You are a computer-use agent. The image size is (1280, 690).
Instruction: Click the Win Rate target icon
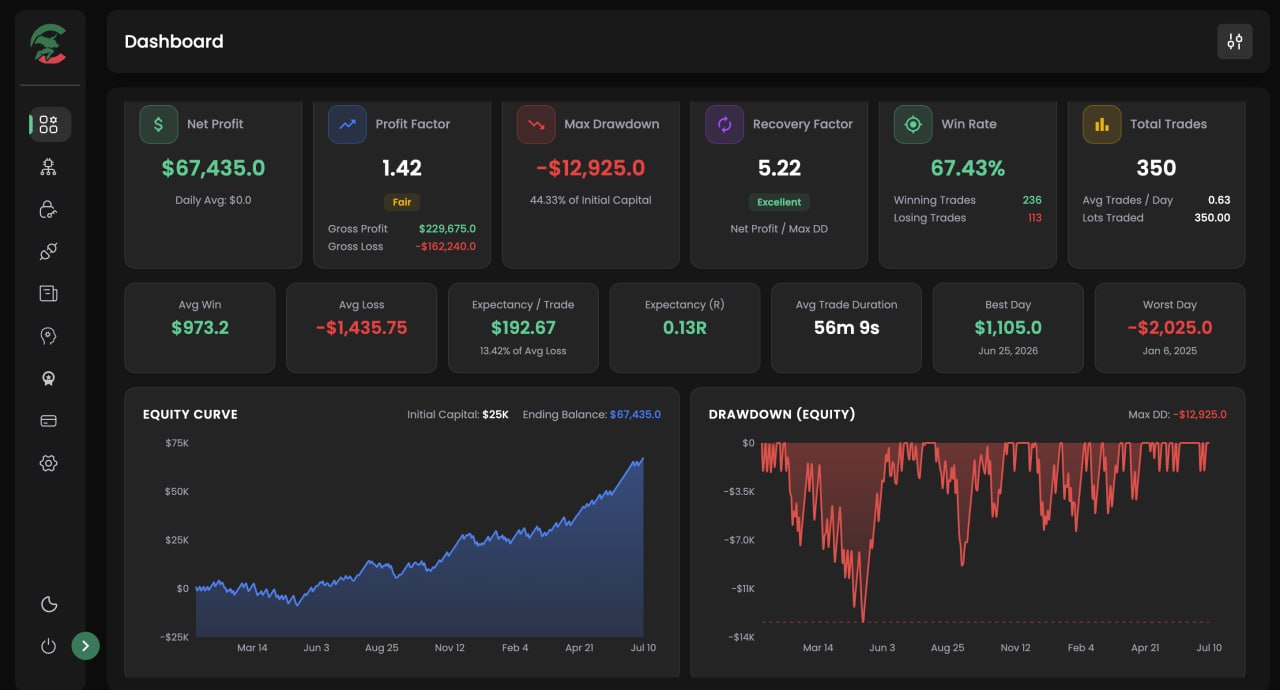click(x=913, y=124)
